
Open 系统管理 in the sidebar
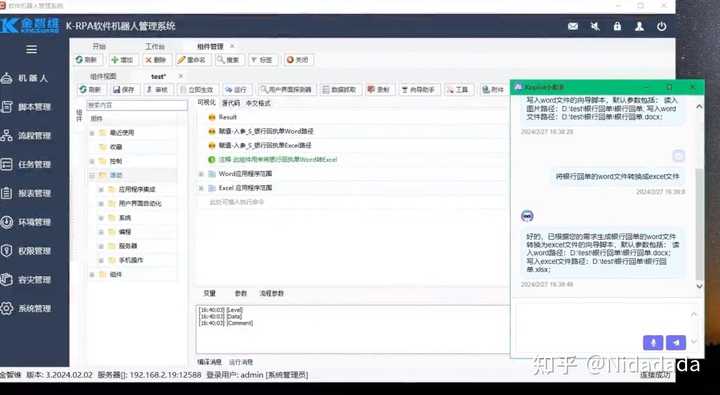(x=26, y=308)
